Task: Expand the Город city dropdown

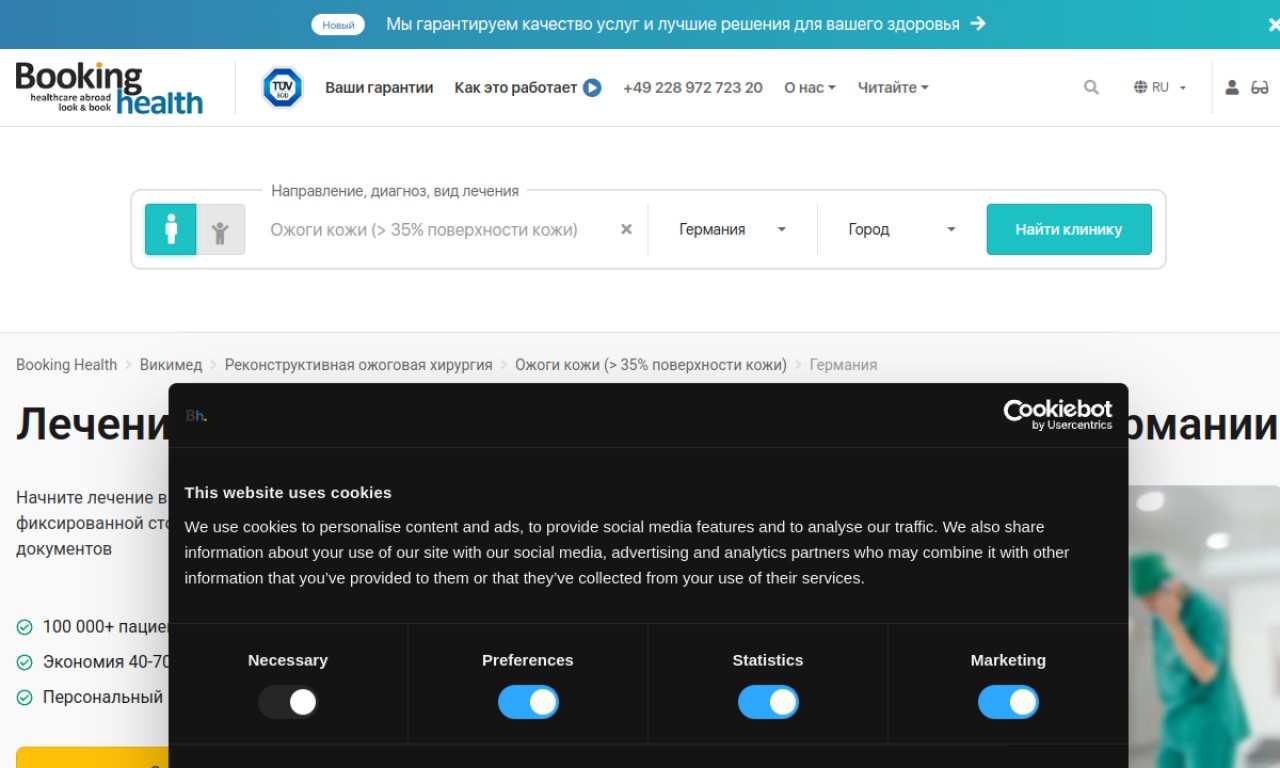Action: click(x=901, y=229)
